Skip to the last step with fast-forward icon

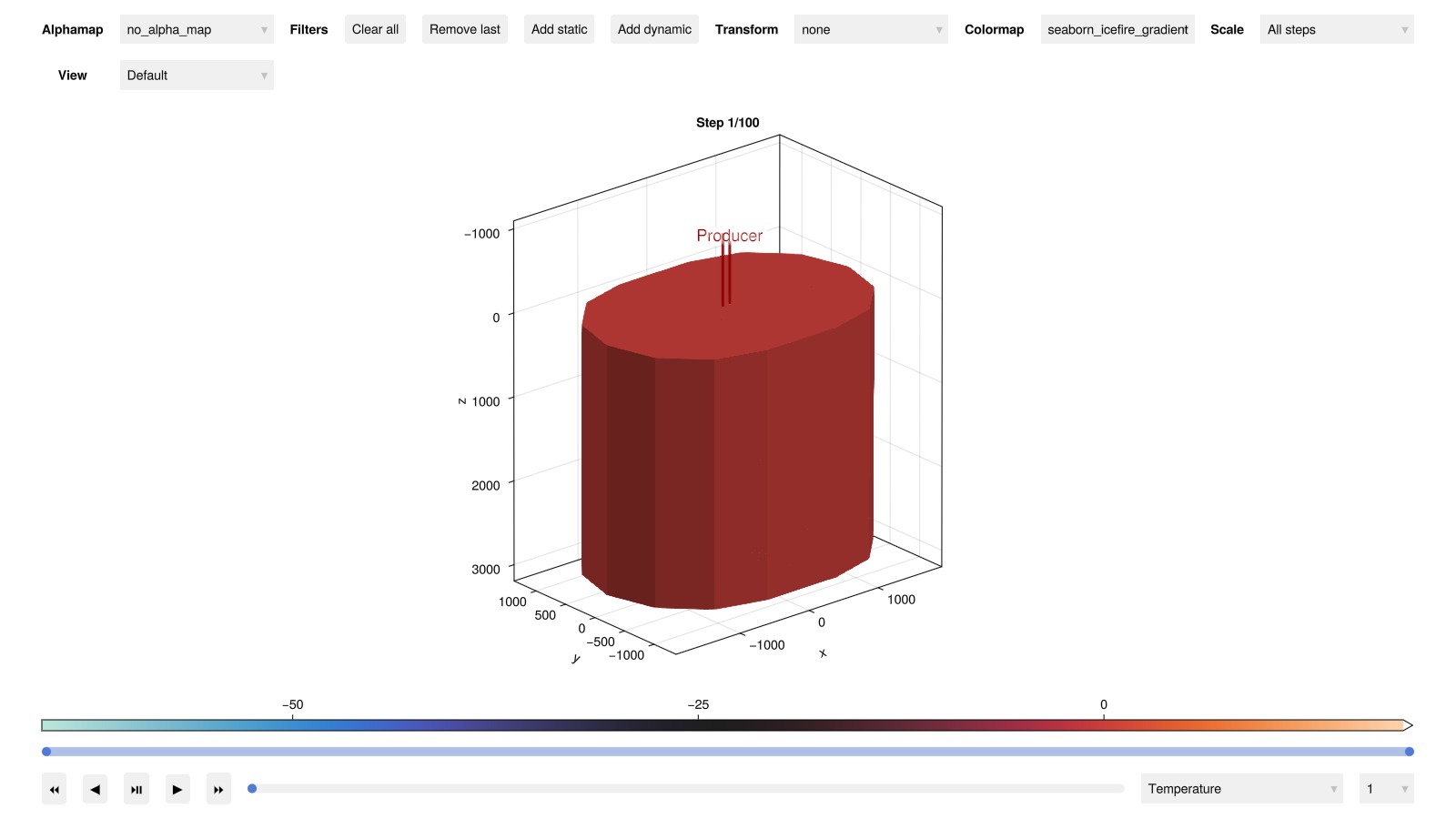pyautogui.click(x=218, y=789)
